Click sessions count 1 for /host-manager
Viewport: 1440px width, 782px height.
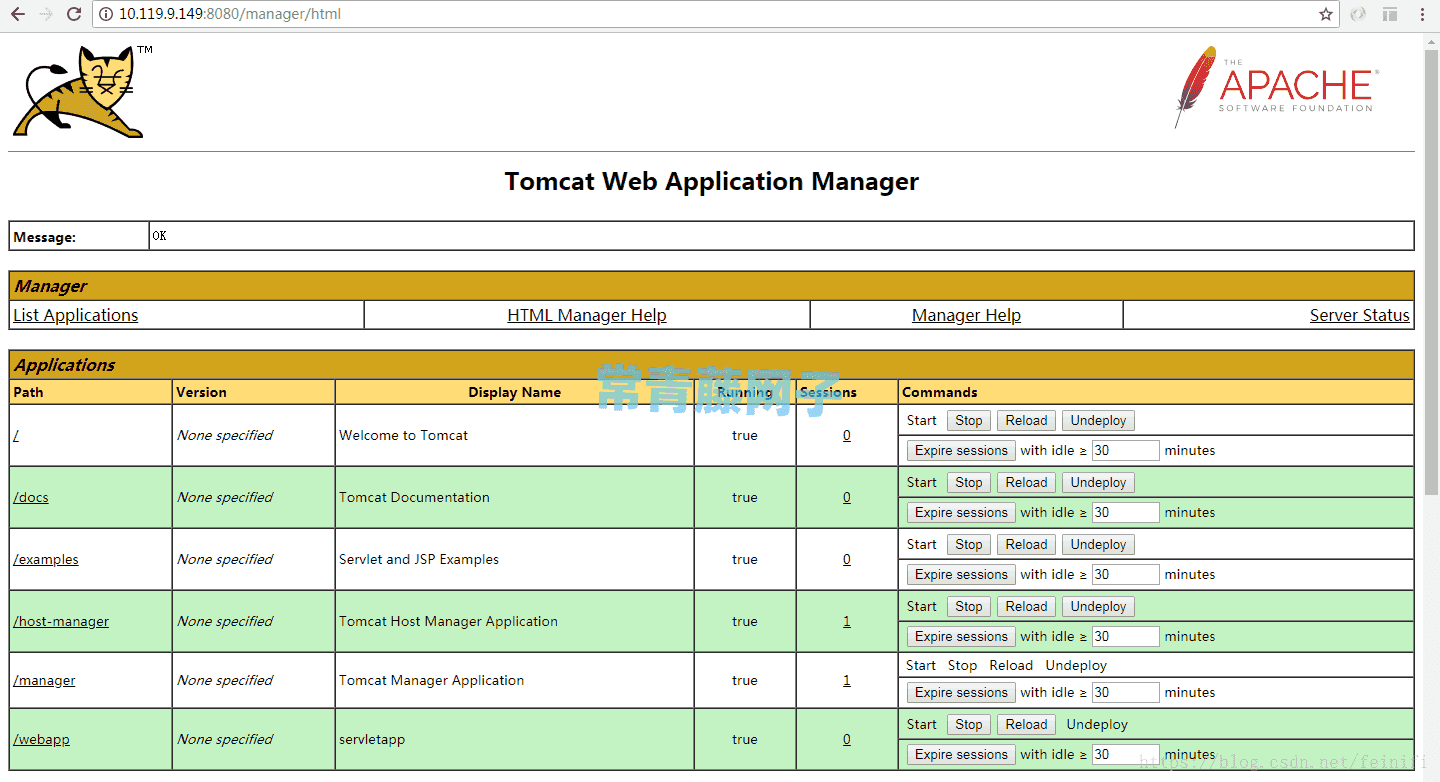(x=847, y=621)
